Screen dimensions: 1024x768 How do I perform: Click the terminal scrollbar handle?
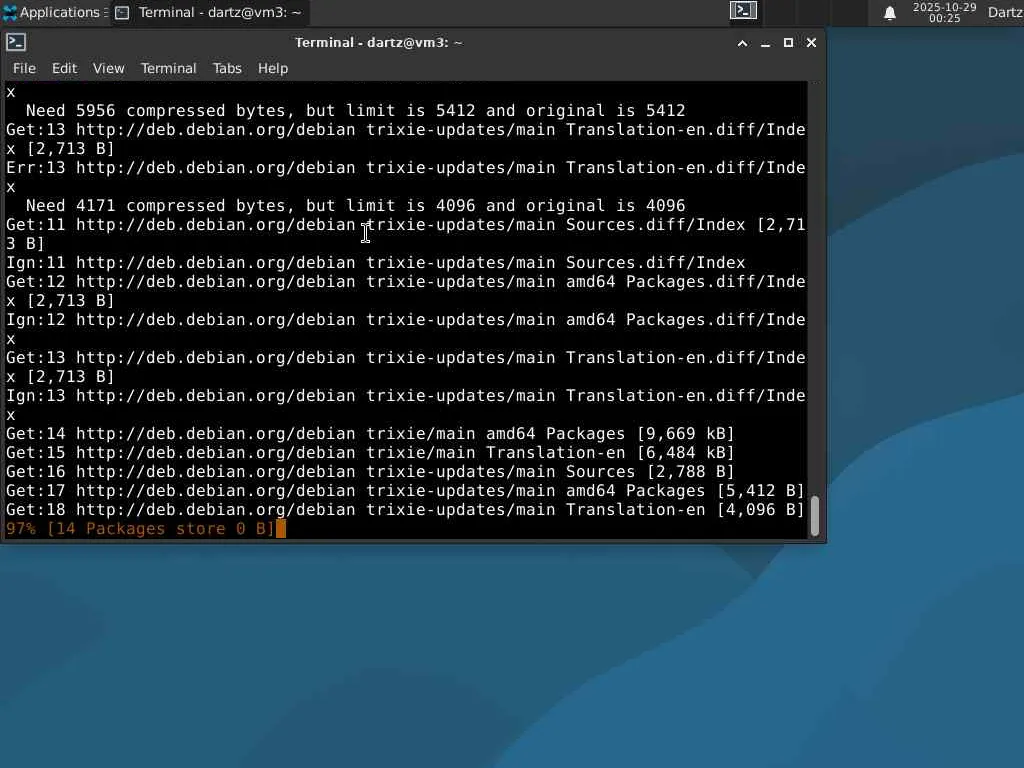pos(815,516)
